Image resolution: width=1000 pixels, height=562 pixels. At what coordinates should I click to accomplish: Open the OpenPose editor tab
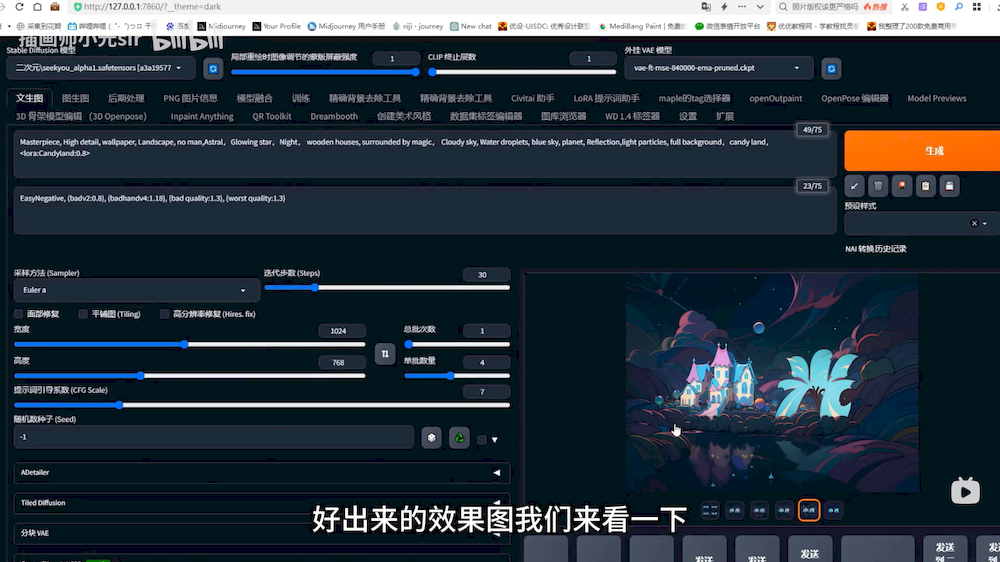(855, 98)
